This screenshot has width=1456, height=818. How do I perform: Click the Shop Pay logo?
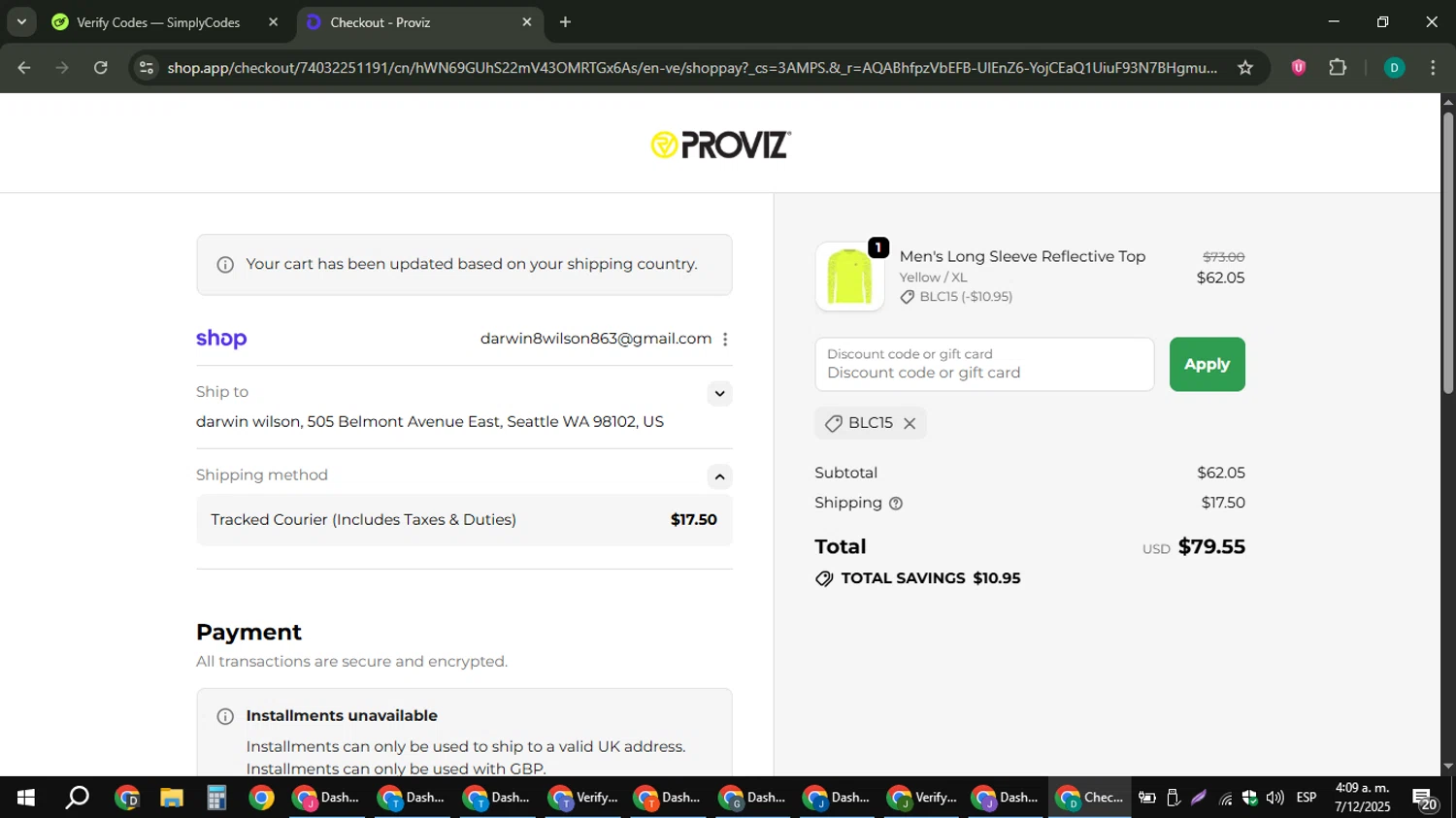[221, 339]
